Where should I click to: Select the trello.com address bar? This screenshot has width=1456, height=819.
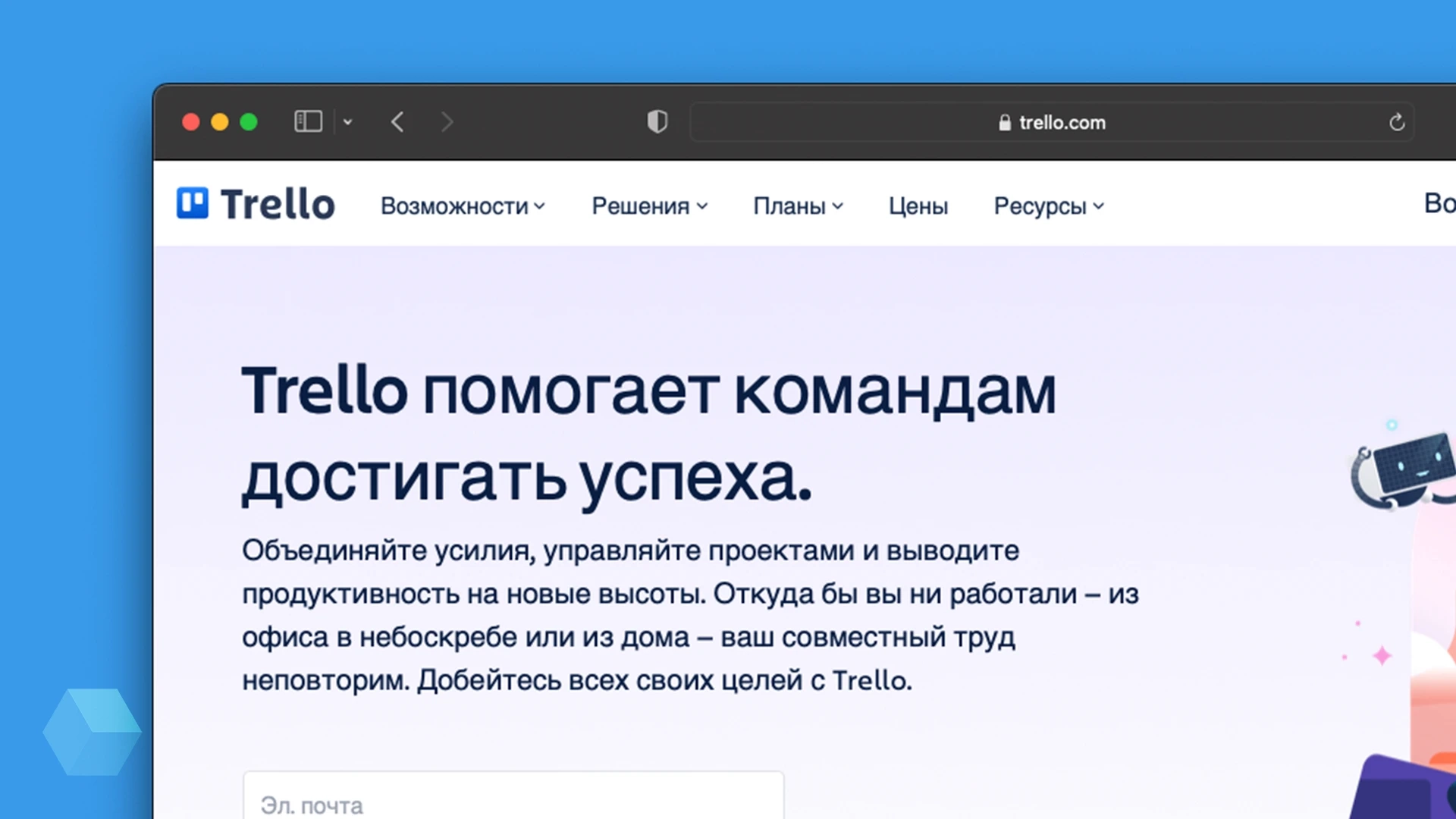[x=1052, y=122]
